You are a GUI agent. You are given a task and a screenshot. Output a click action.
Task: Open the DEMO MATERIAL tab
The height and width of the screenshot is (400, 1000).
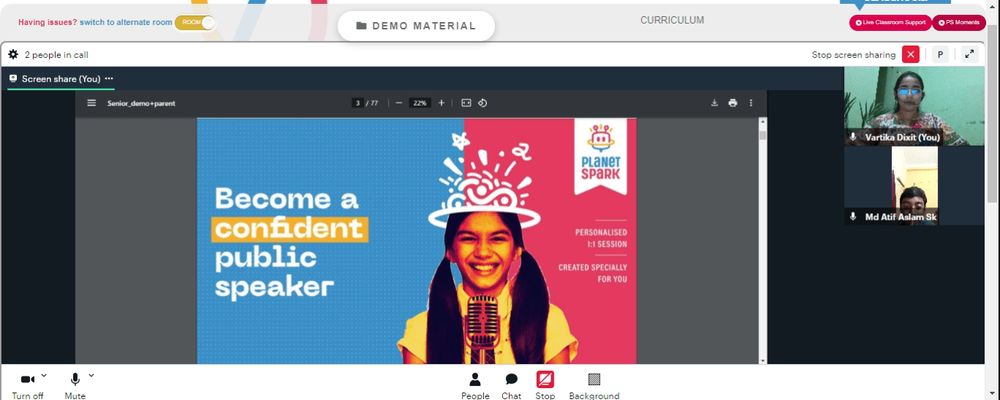pyautogui.click(x=416, y=26)
